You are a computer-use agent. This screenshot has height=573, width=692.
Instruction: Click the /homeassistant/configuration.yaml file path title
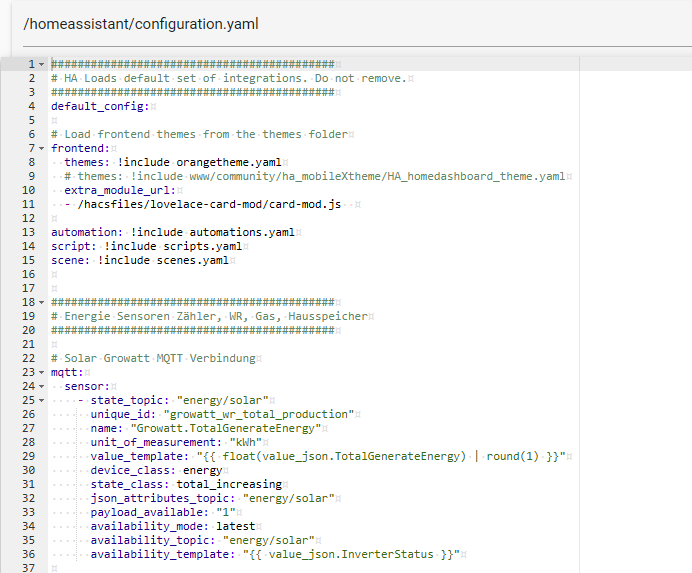coord(141,24)
